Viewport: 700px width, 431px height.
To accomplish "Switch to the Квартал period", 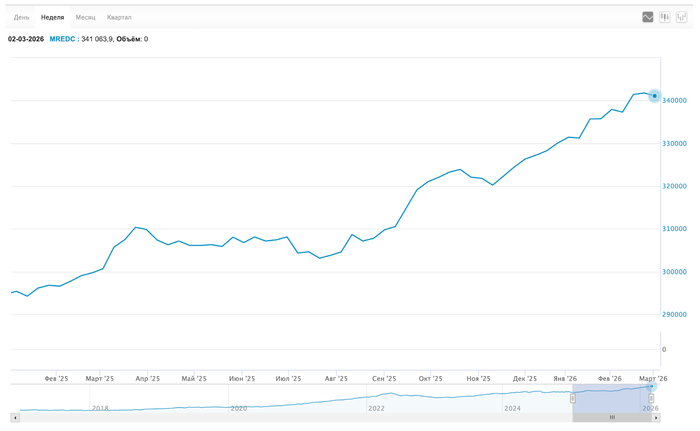I will [119, 17].
